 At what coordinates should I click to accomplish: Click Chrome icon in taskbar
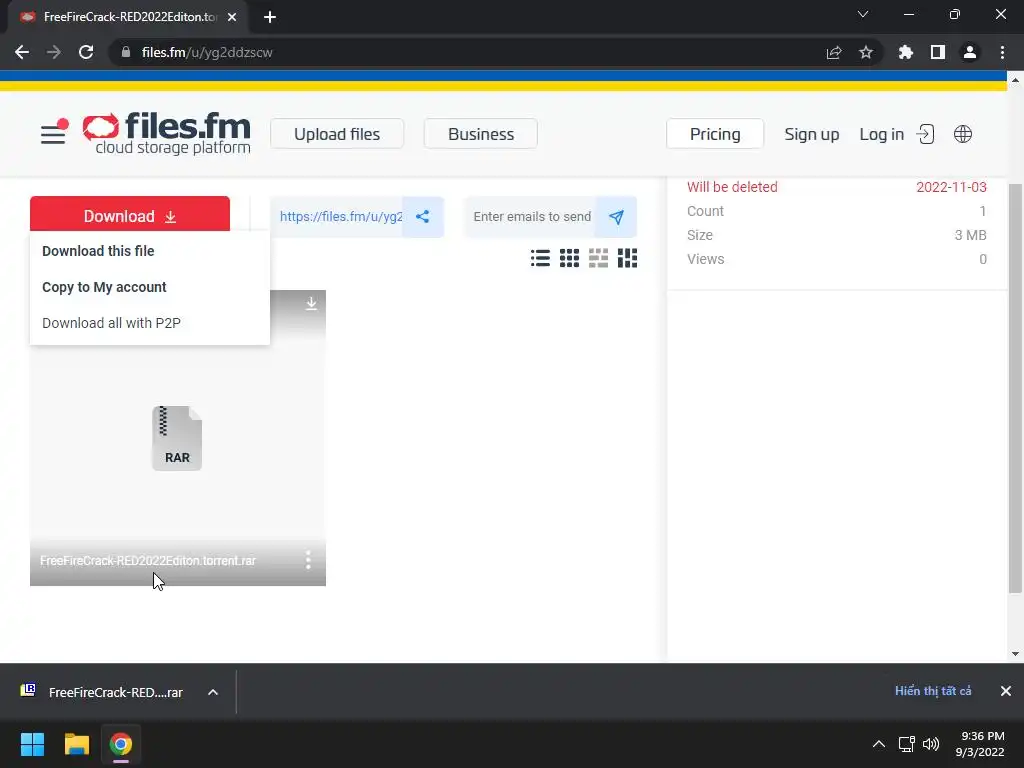pos(120,744)
